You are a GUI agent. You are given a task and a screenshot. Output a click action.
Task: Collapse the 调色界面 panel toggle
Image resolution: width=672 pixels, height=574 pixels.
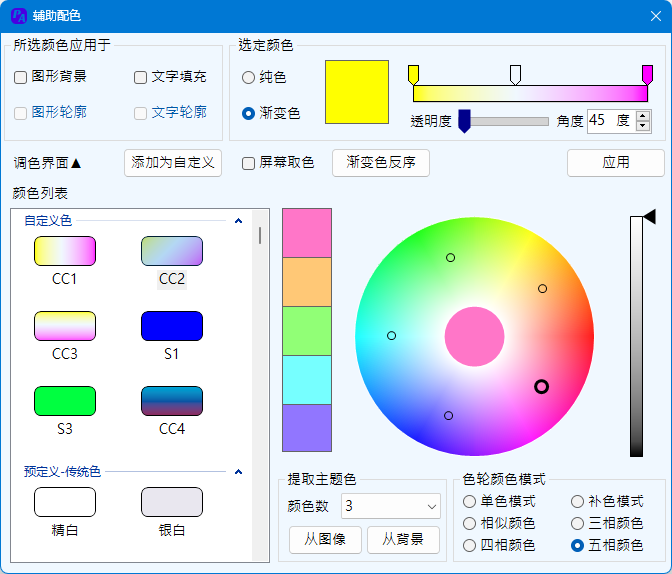coord(47,163)
